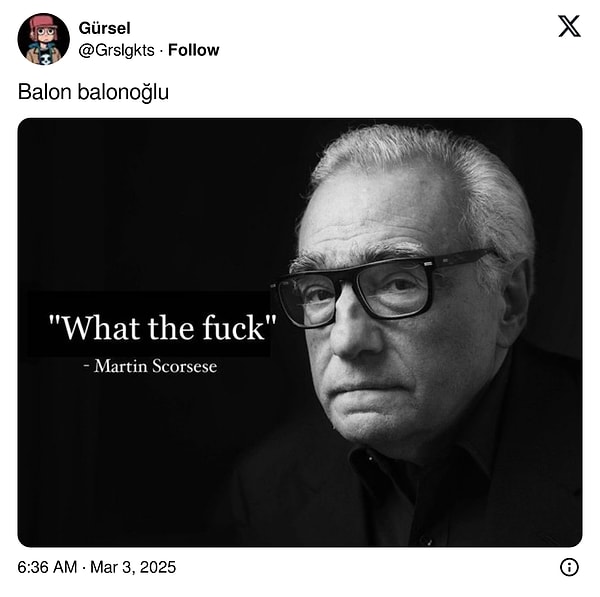Screen dimensions: 600x597
Task: Click the info circle icon
Action: pos(569,567)
